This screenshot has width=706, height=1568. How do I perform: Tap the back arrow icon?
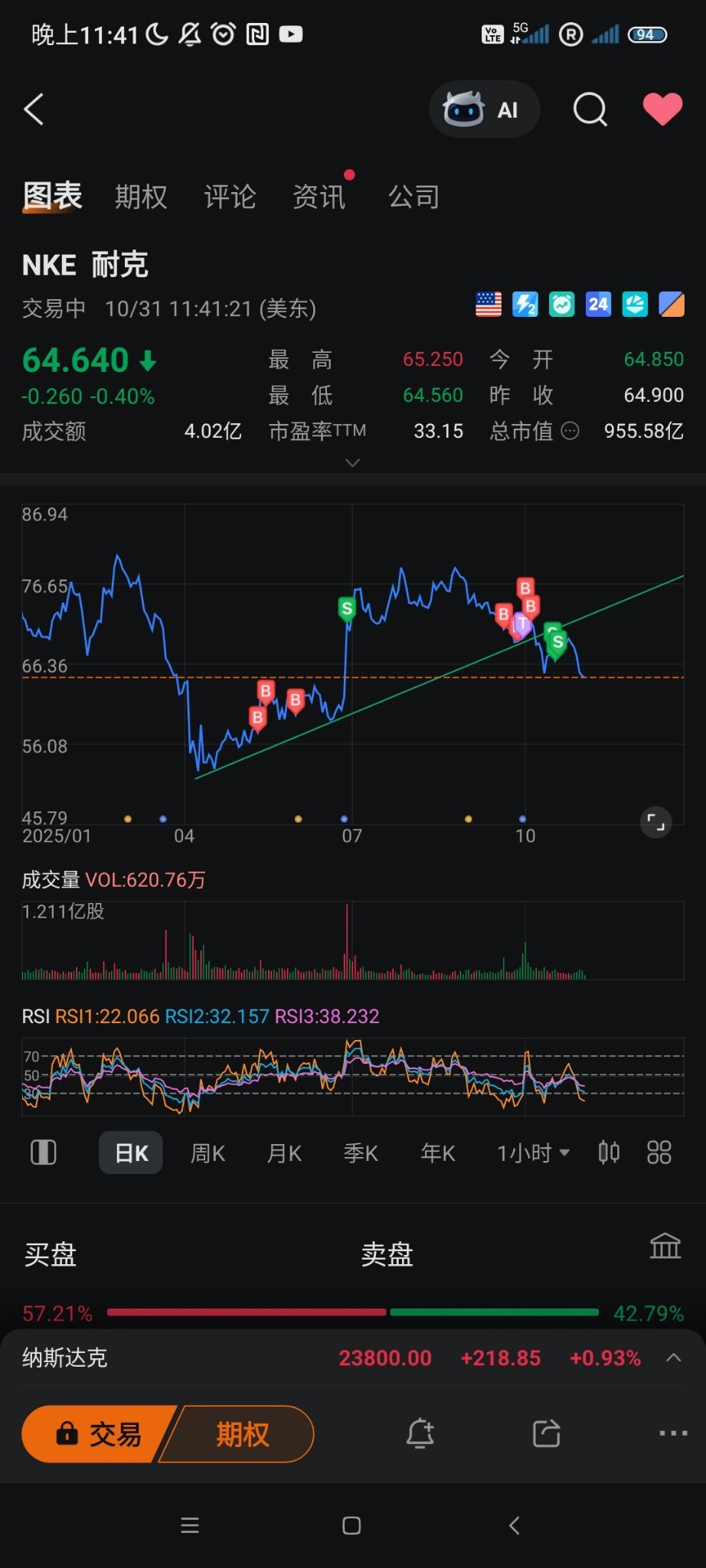pos(34,109)
